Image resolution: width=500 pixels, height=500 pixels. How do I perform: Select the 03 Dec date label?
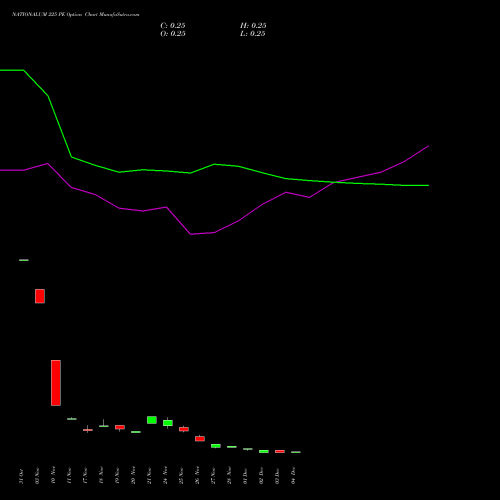click(x=277, y=476)
